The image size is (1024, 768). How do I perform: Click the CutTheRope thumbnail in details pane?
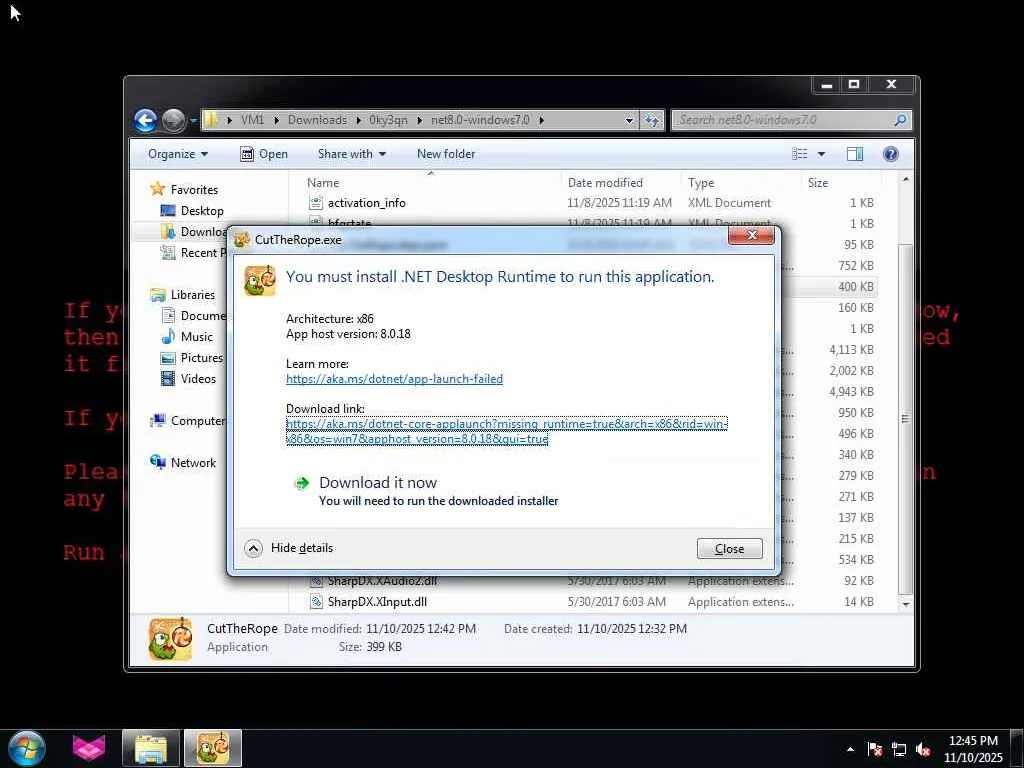point(170,639)
